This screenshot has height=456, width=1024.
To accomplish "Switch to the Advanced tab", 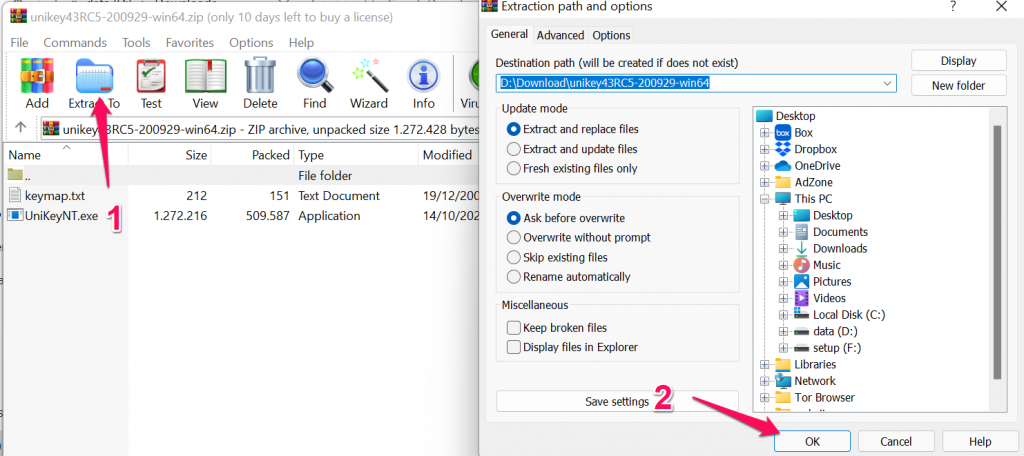I will pos(560,35).
